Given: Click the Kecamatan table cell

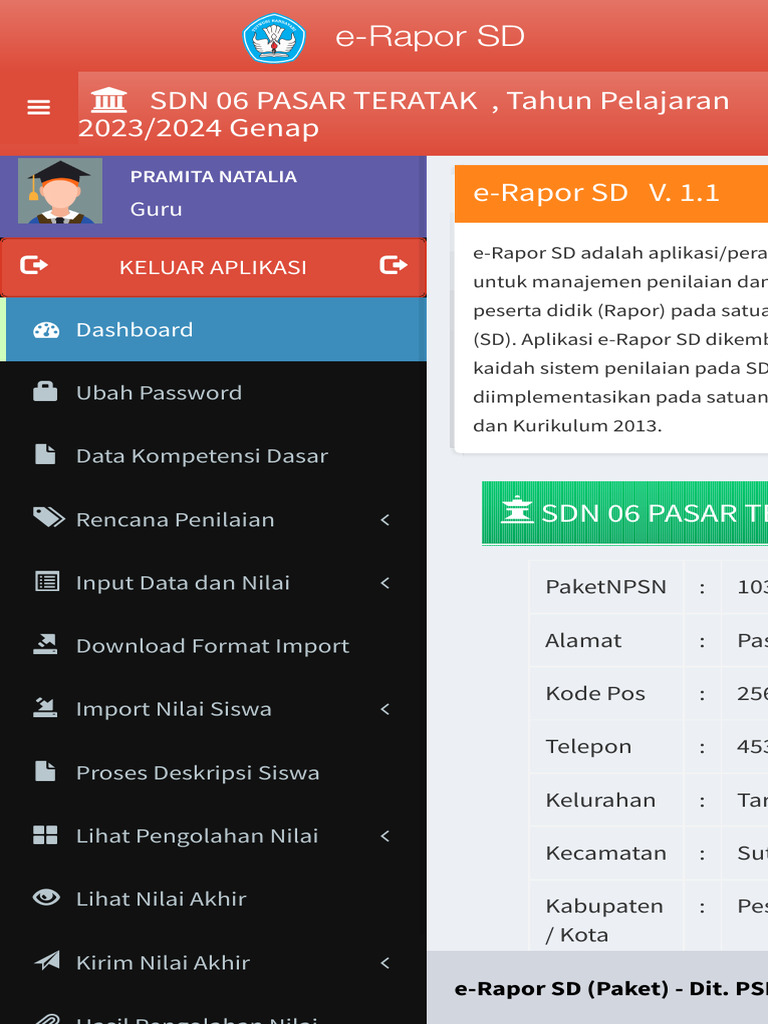Looking at the screenshot, I should click(606, 853).
